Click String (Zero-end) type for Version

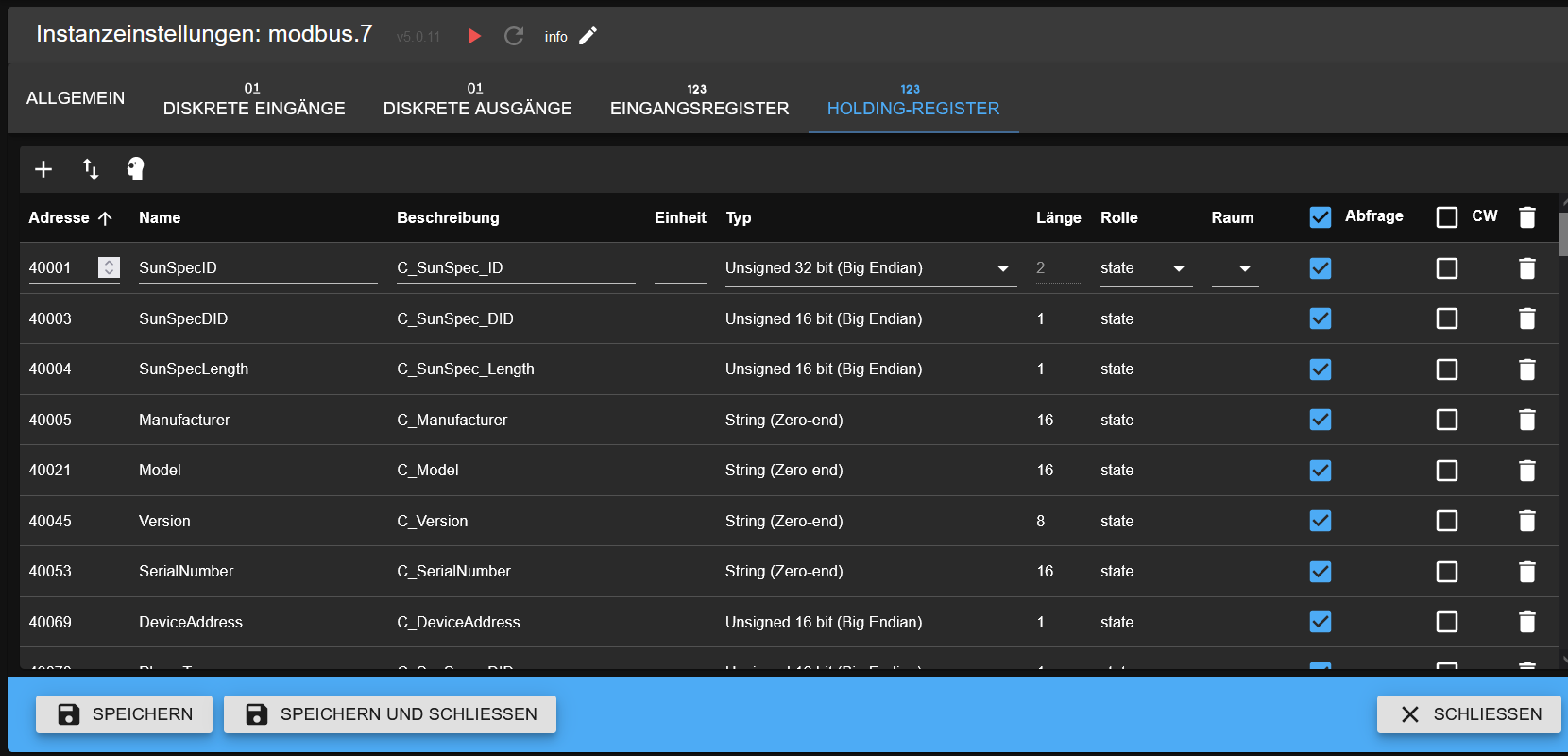point(784,521)
